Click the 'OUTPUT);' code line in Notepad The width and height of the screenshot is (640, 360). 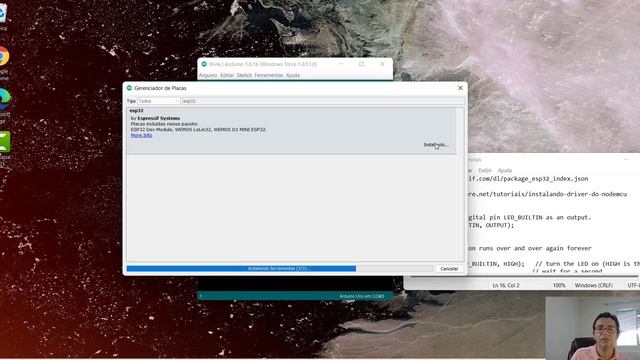click(491, 225)
